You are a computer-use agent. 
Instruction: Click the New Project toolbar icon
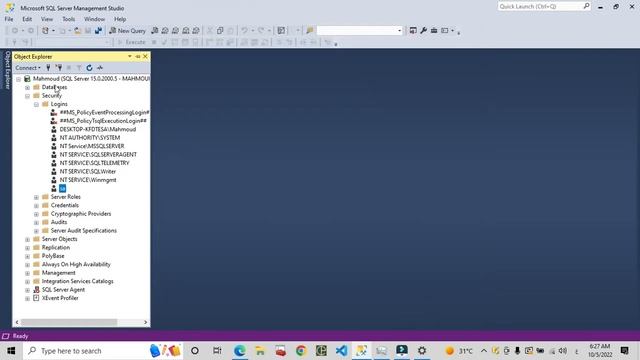coord(45,31)
